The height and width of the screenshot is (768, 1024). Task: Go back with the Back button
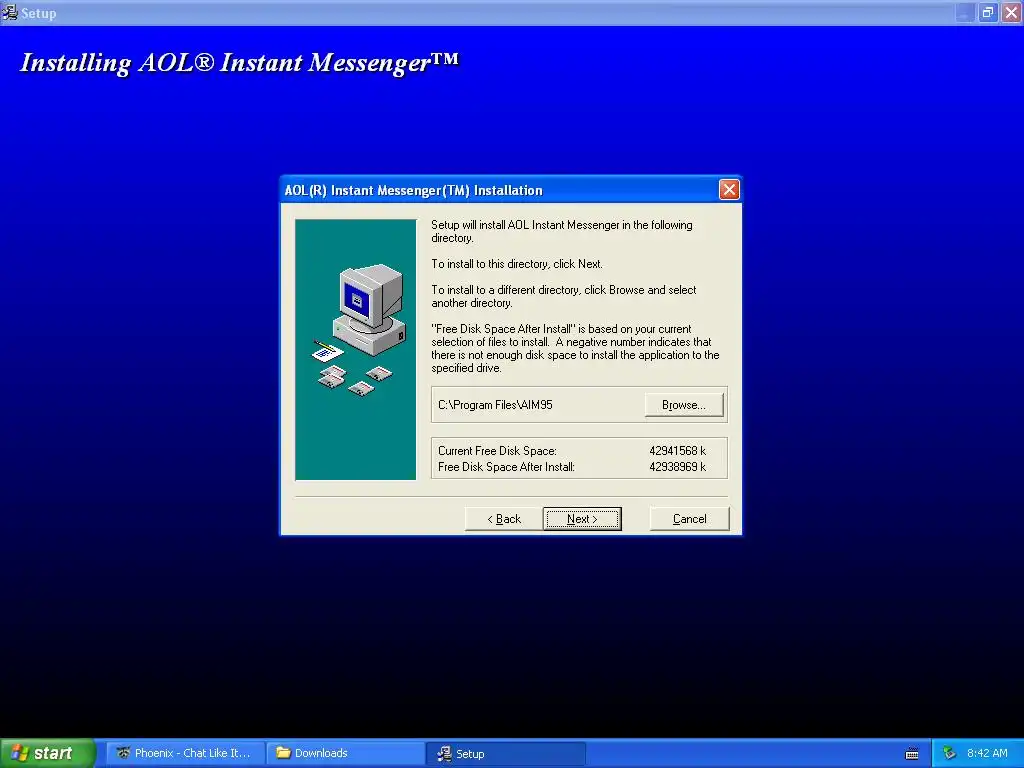[504, 519]
